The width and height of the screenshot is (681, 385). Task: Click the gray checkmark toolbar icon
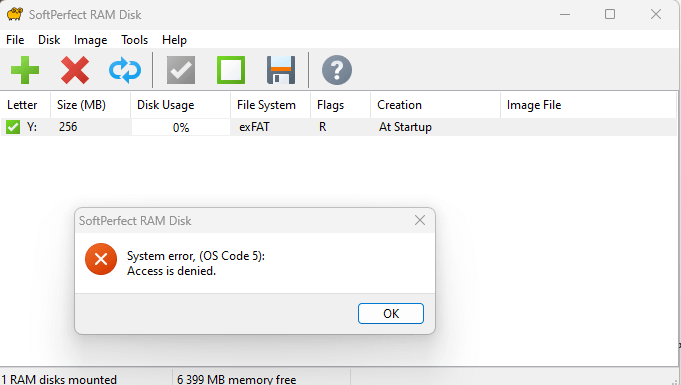coord(181,70)
